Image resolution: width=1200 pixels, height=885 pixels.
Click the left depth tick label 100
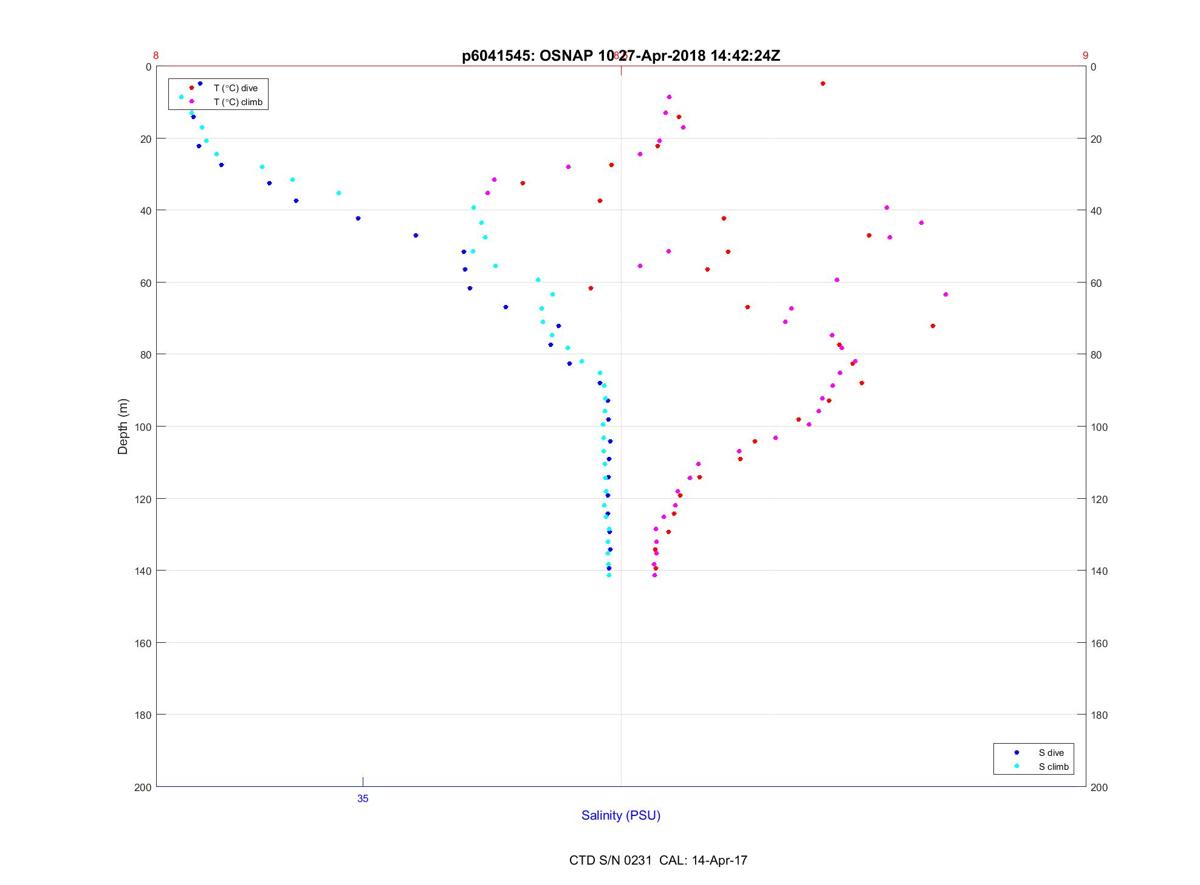(142, 427)
